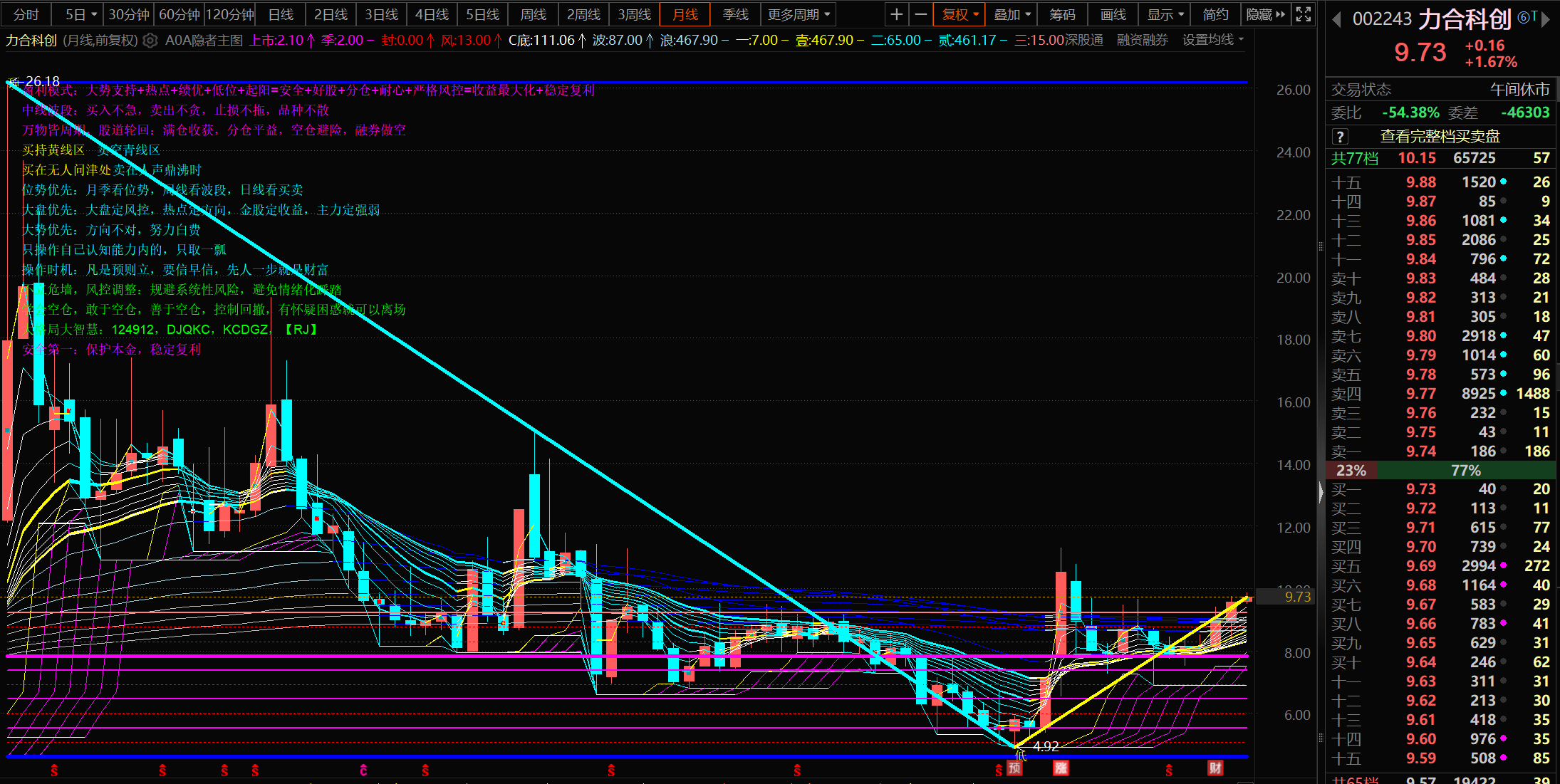This screenshot has height=784, width=1560.
Task: Expand 更多周期 more periods menu
Action: [798, 14]
